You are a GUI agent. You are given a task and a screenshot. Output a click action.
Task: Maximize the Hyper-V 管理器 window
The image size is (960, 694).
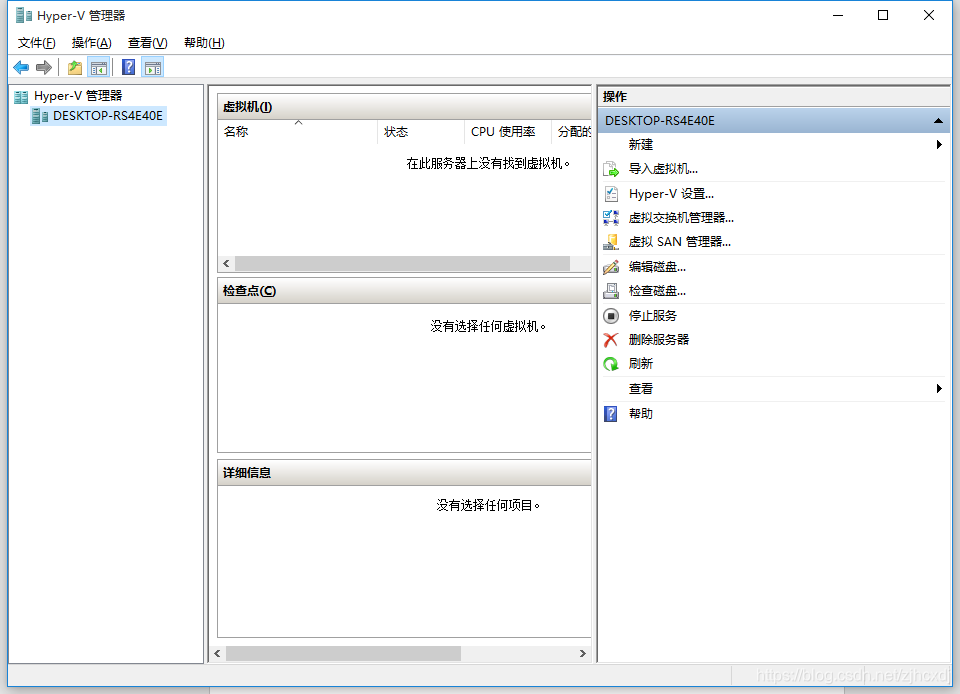[x=883, y=15]
